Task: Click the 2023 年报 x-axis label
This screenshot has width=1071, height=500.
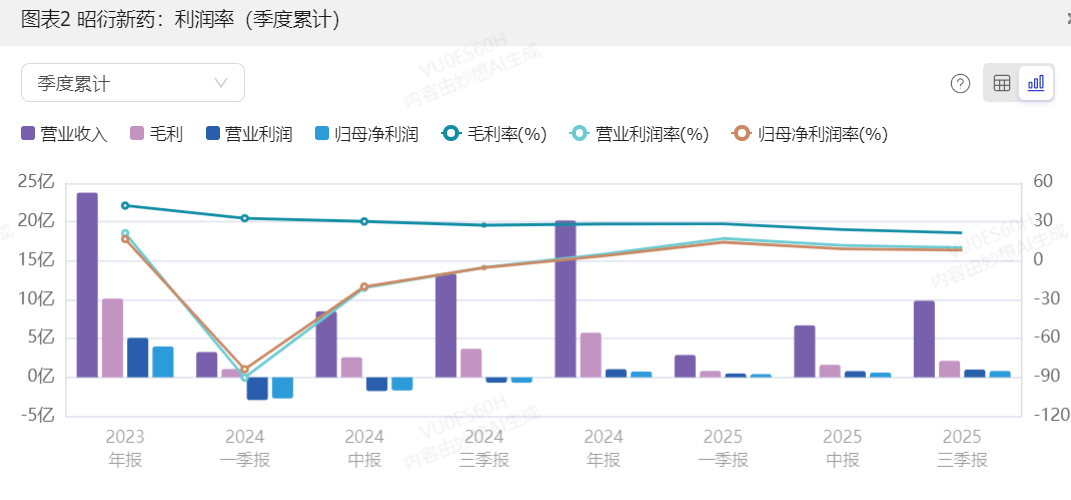Action: pos(125,448)
